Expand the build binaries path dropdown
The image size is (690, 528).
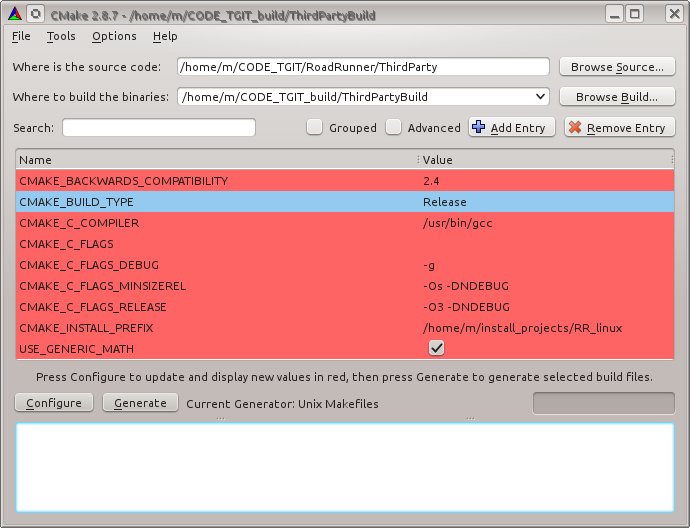(x=541, y=97)
